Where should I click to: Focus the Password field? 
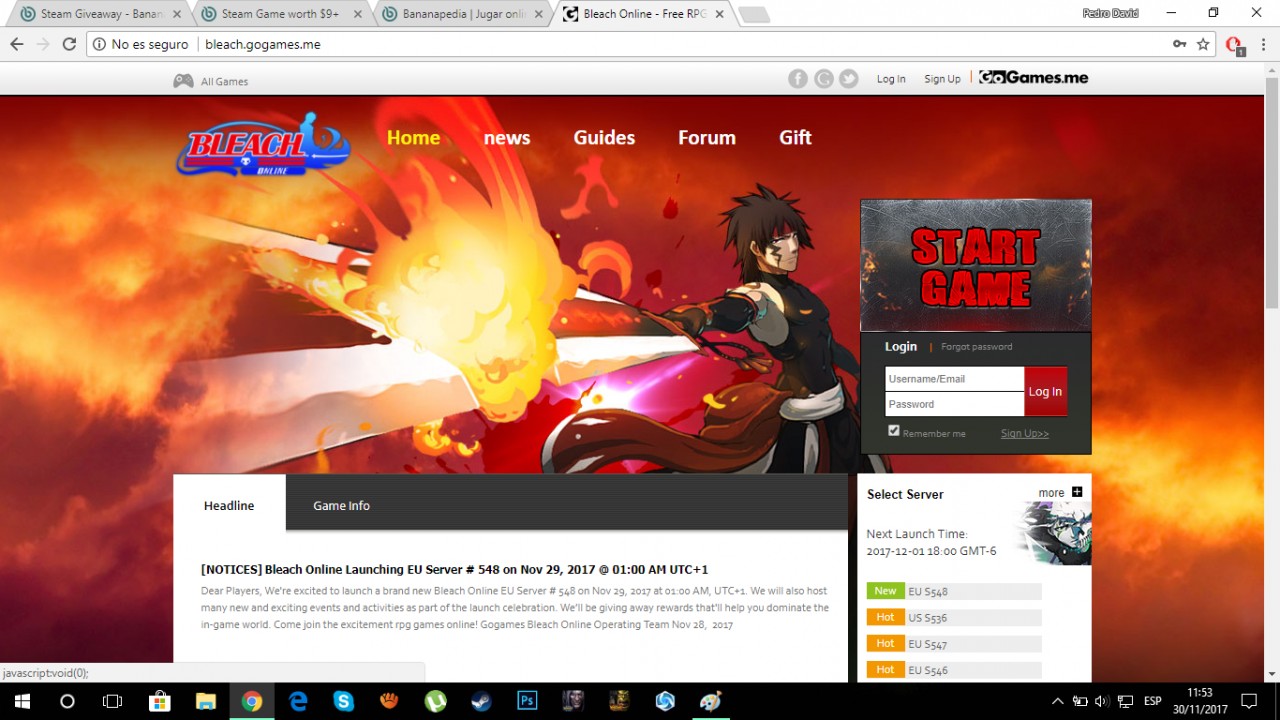955,404
